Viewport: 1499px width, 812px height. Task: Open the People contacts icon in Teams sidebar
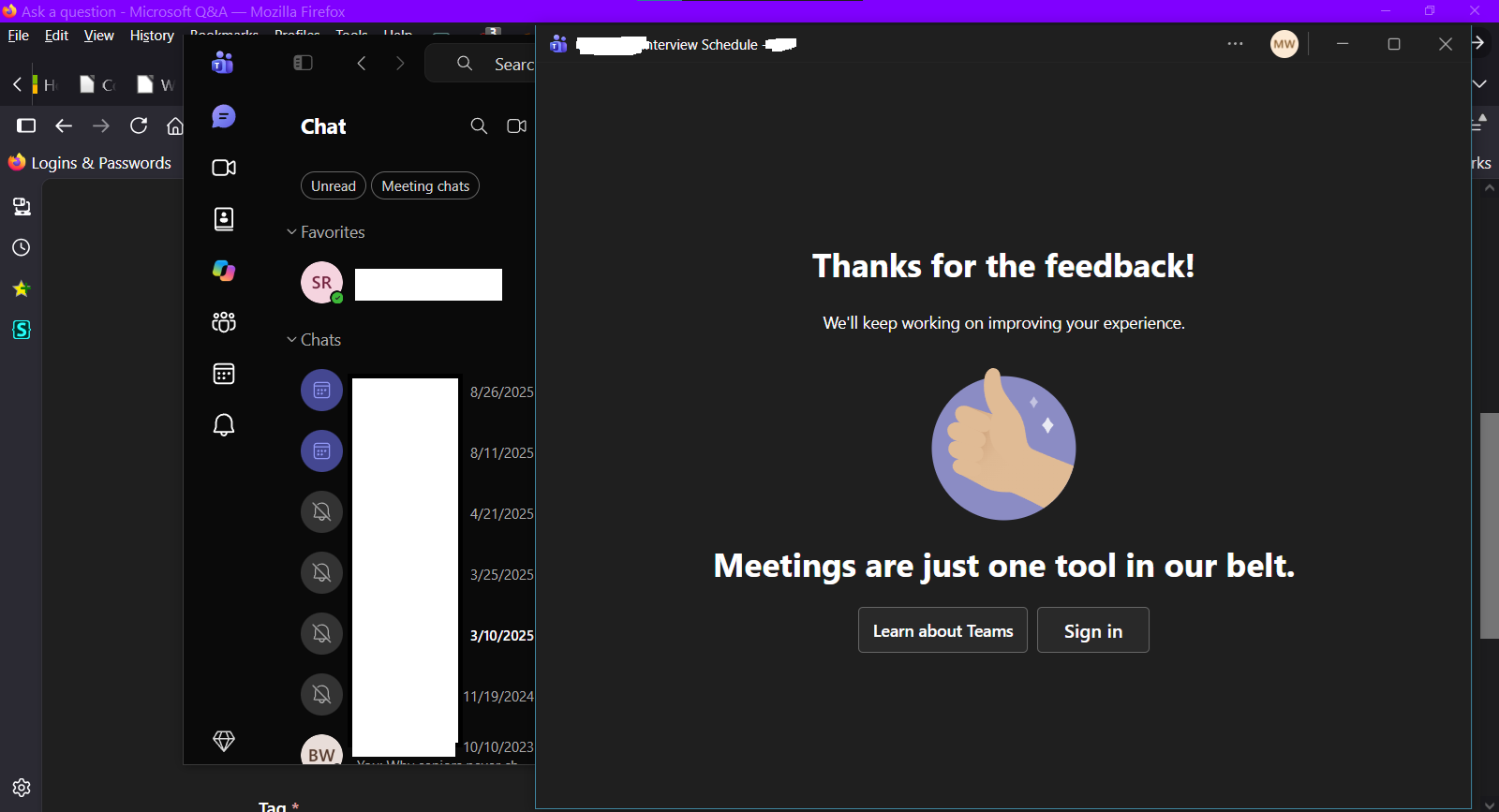coord(224,219)
